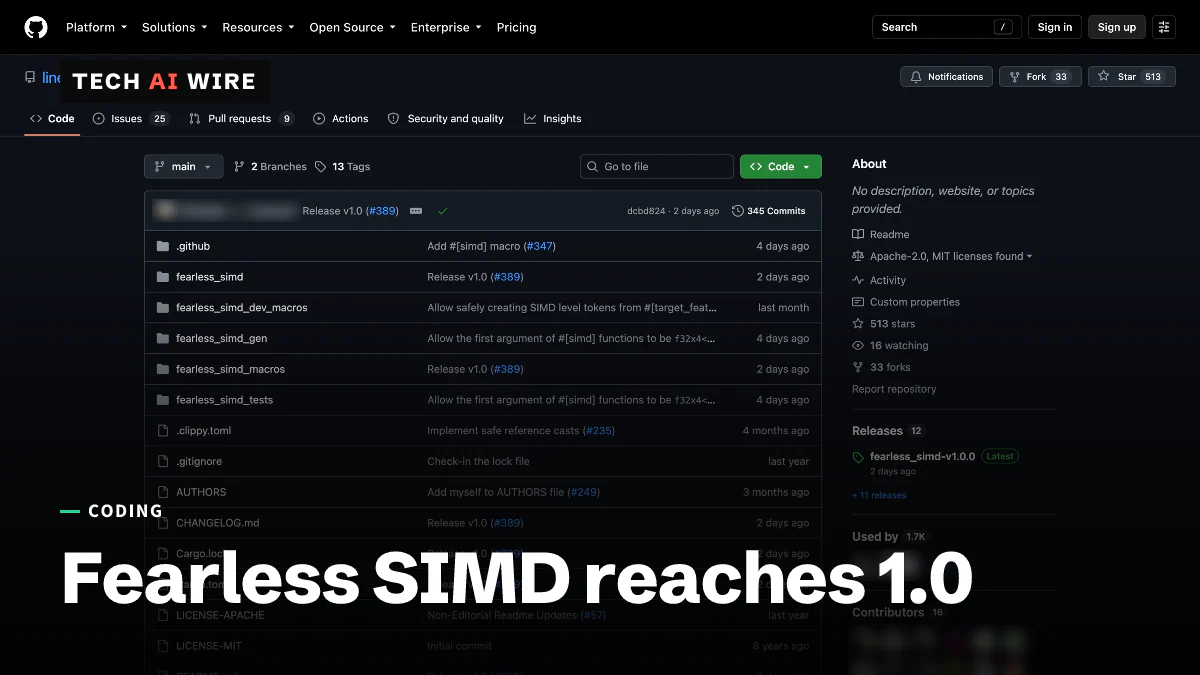Image resolution: width=1200 pixels, height=675 pixels.
Task: View the commit status checkmark
Action: [442, 211]
